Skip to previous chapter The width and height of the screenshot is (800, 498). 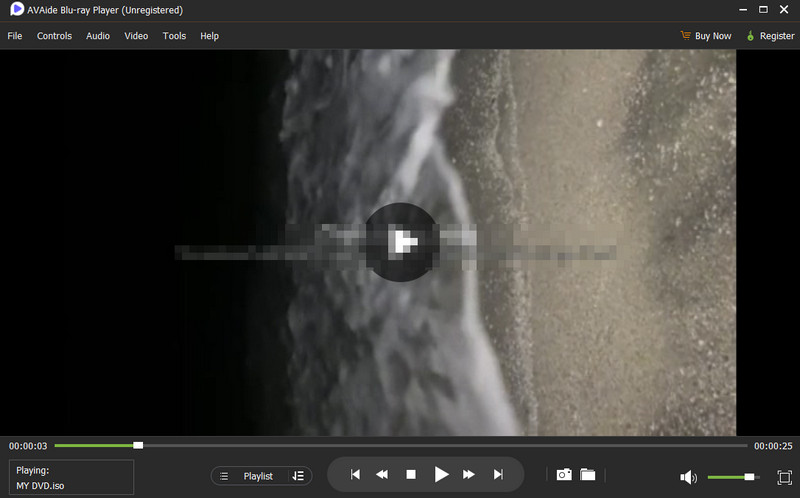pyautogui.click(x=355, y=475)
